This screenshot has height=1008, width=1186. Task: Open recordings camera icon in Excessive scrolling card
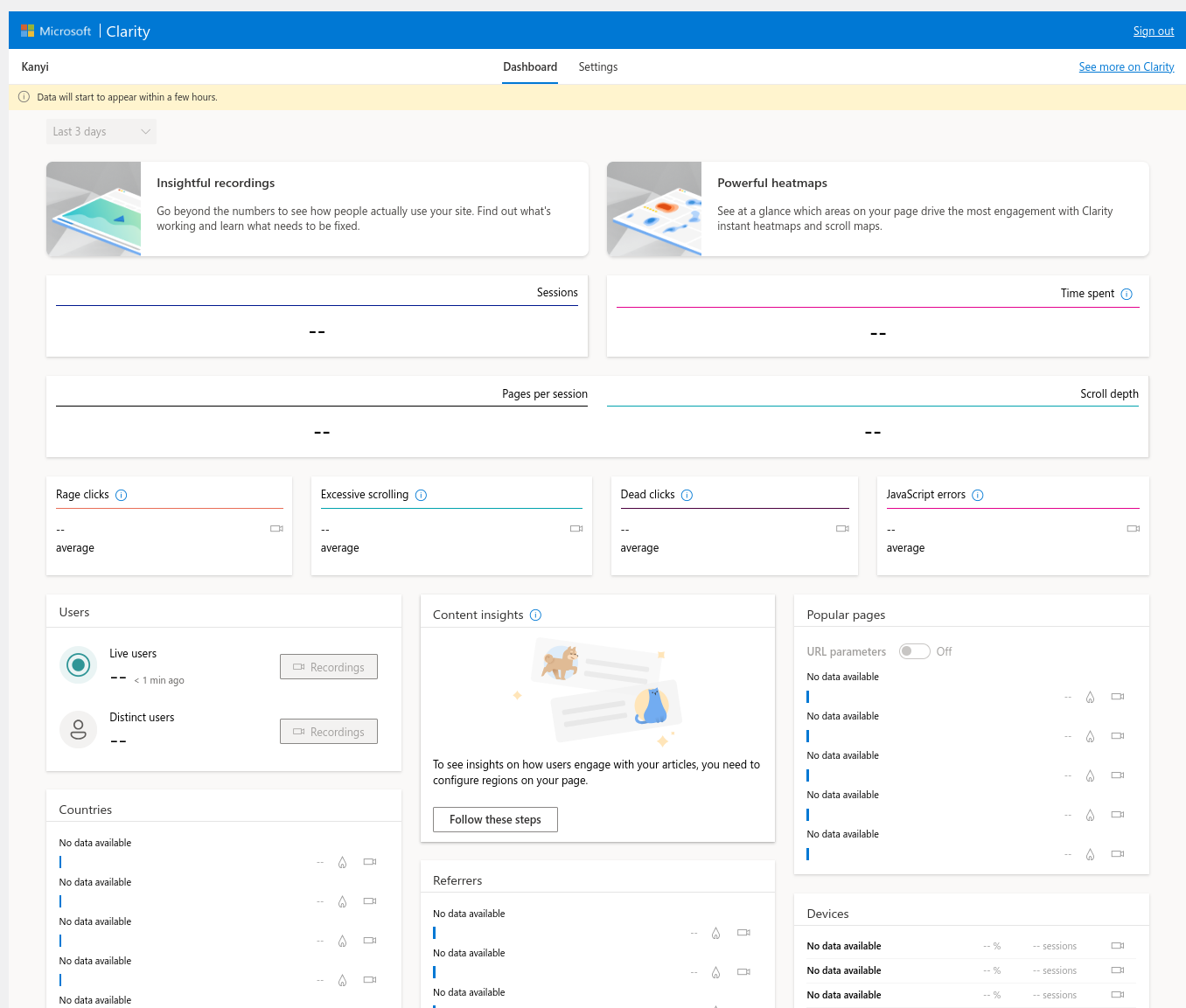coord(576,528)
